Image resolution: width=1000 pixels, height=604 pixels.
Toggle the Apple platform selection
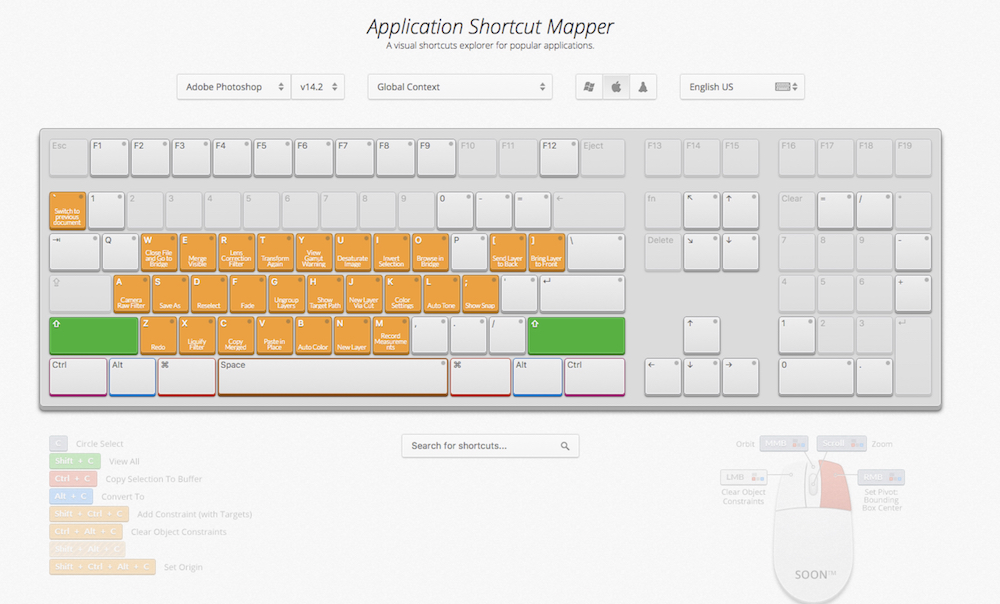tap(617, 87)
